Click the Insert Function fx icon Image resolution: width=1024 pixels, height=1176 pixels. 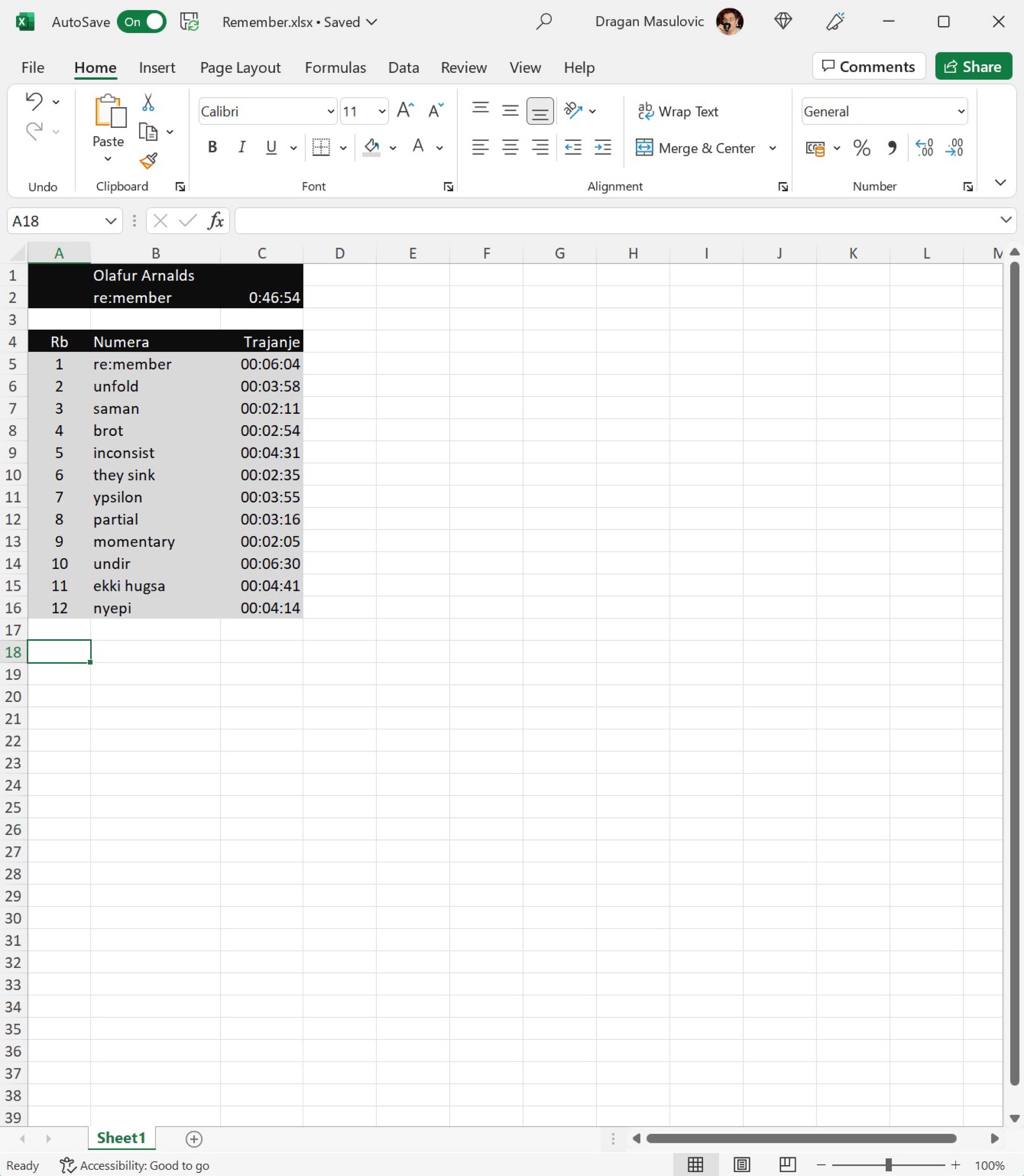tap(216, 221)
